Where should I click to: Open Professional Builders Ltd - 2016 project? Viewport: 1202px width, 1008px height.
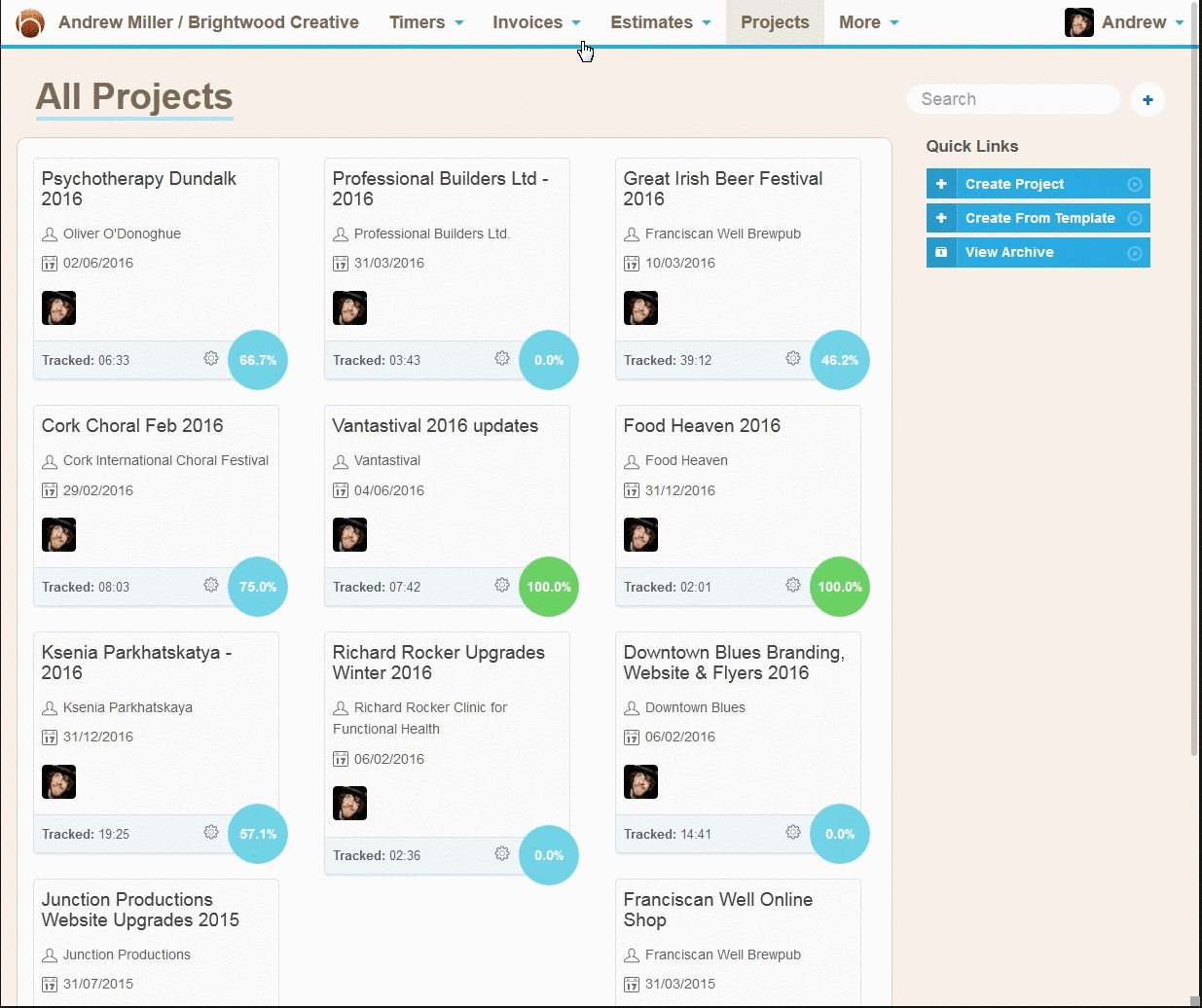441,189
